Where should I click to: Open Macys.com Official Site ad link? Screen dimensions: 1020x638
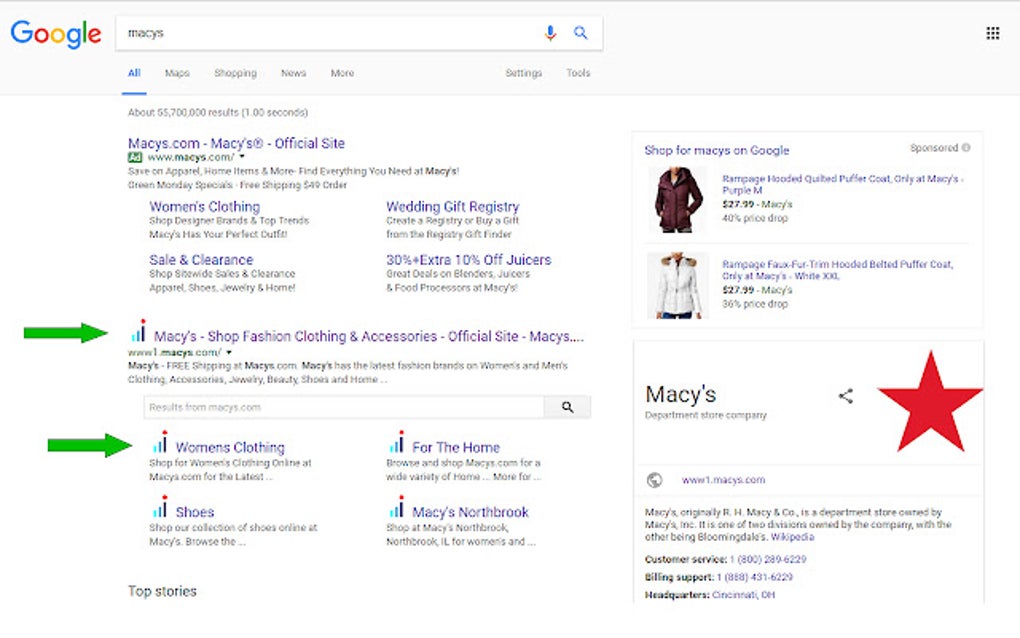coord(236,143)
